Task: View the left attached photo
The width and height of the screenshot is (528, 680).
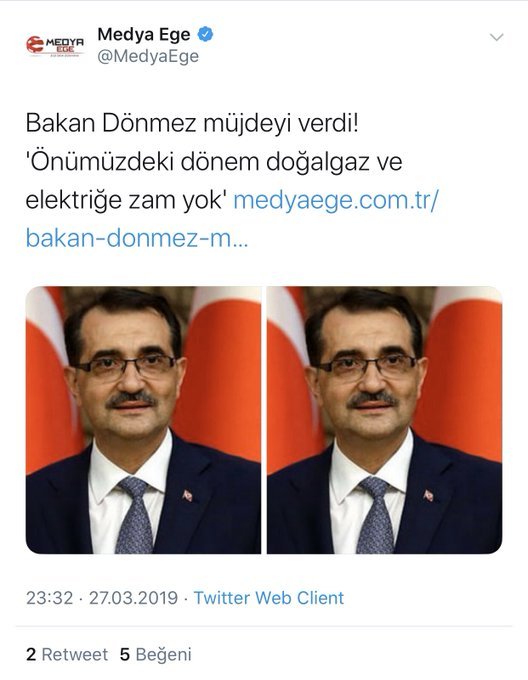Action: [143, 420]
